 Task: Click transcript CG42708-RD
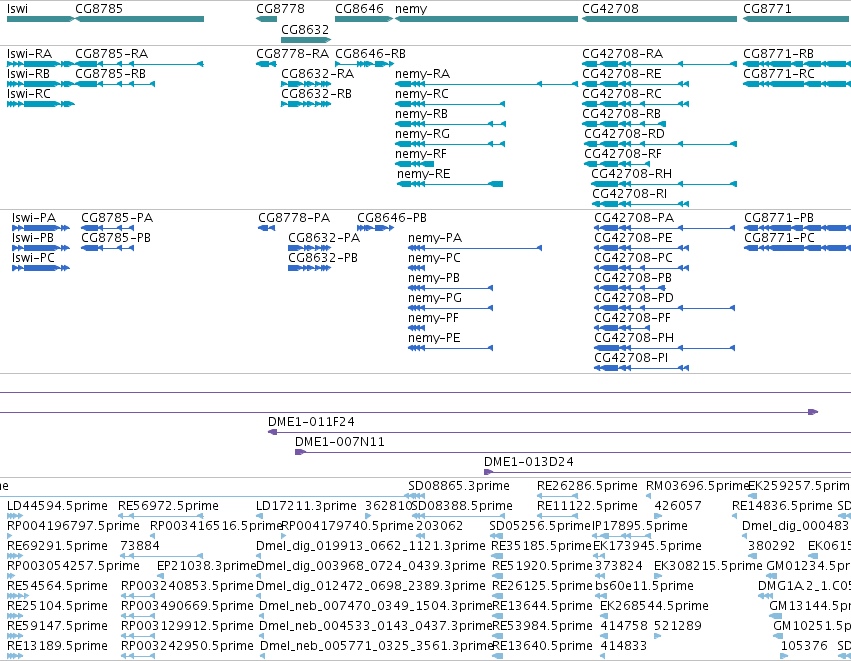click(x=661, y=144)
